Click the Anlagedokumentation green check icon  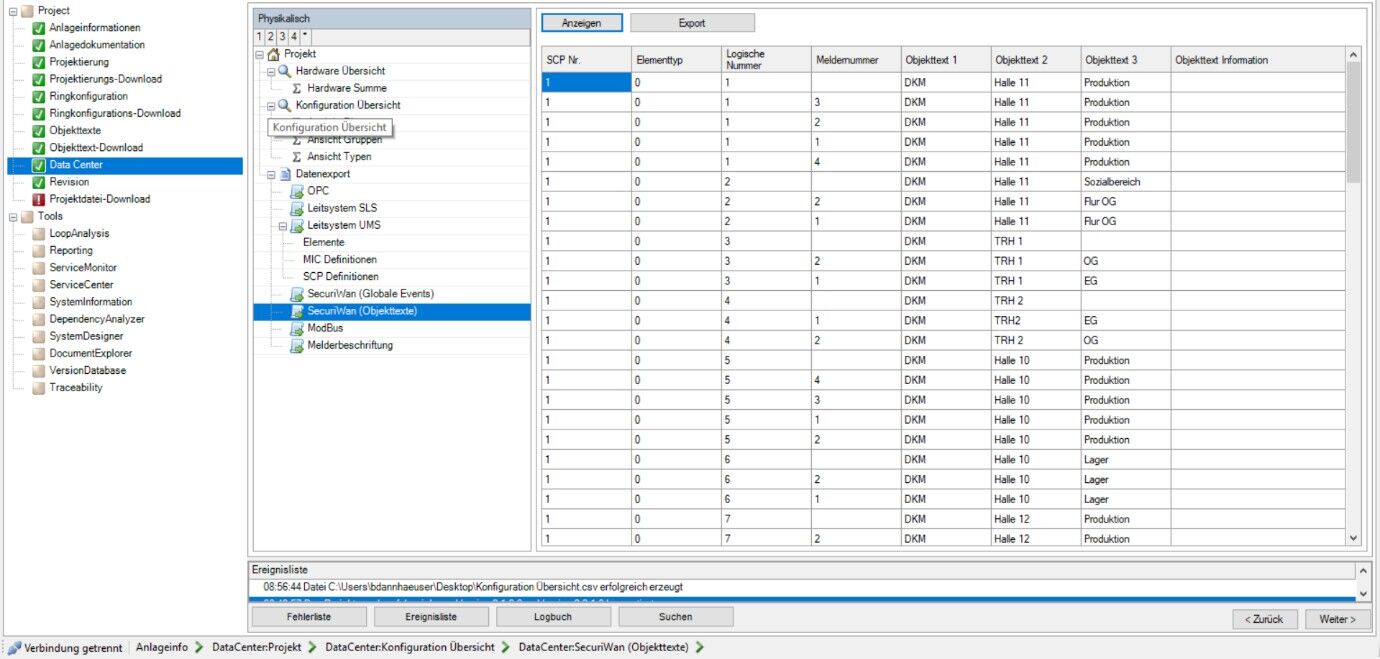[38, 45]
